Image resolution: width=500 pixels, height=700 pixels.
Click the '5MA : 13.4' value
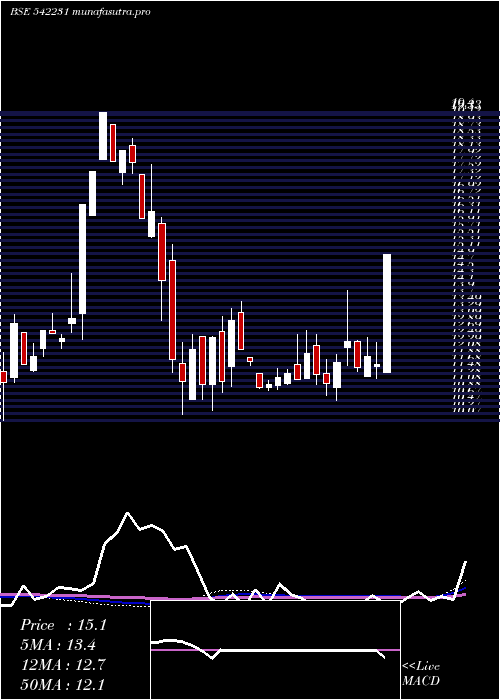click(58, 645)
